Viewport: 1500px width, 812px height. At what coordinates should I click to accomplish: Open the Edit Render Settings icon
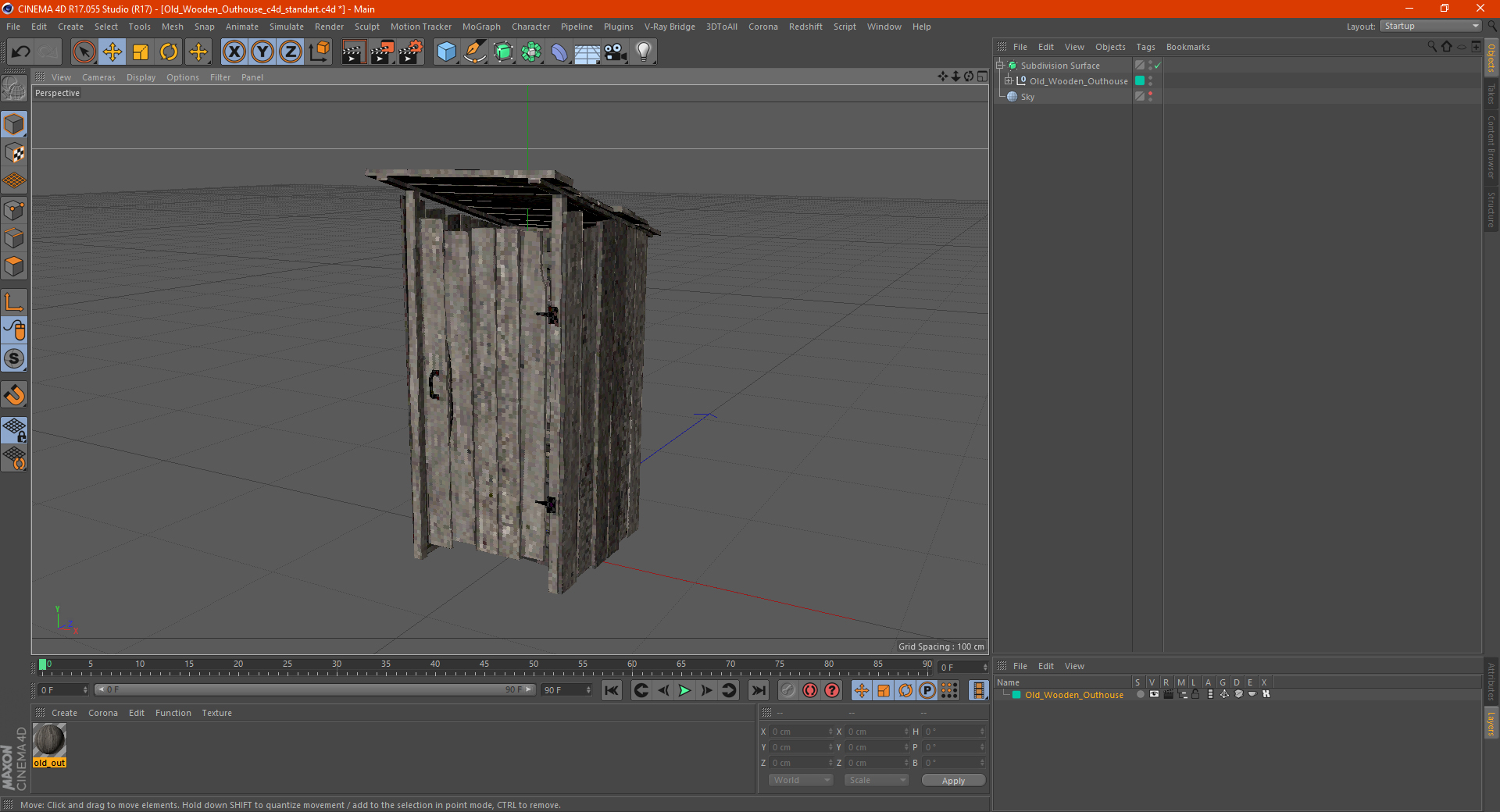click(411, 52)
